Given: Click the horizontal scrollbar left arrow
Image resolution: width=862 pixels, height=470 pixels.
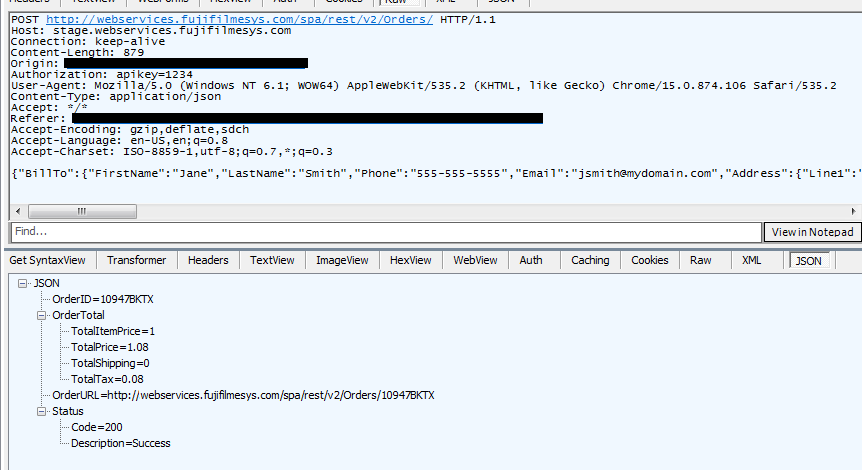Looking at the screenshot, I should (x=18, y=212).
